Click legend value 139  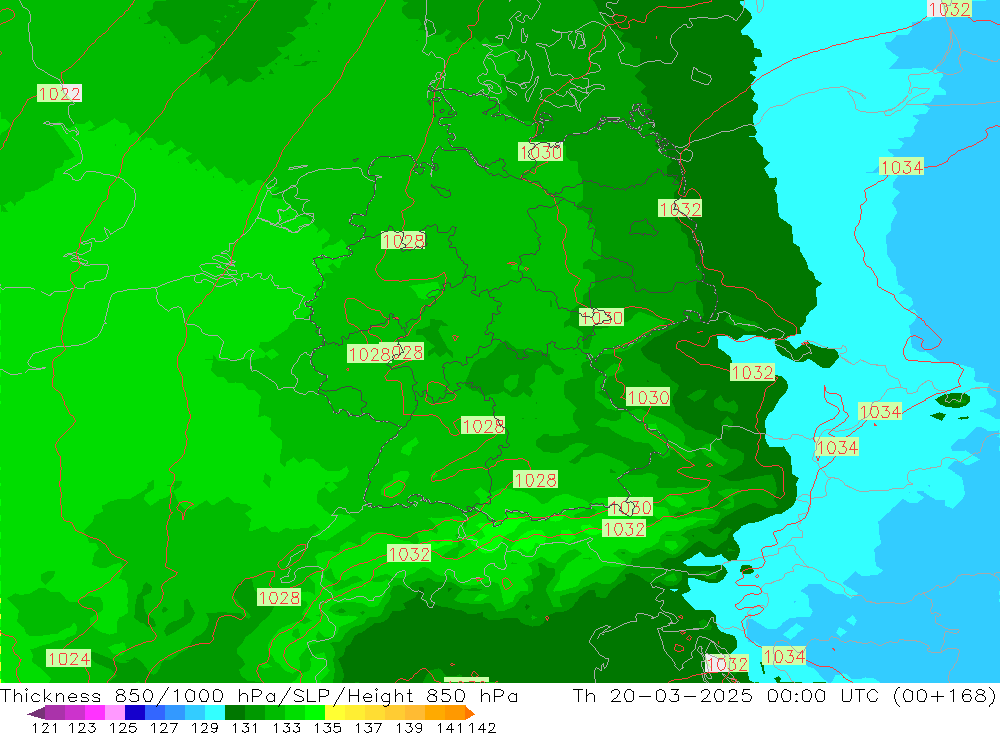point(409,727)
